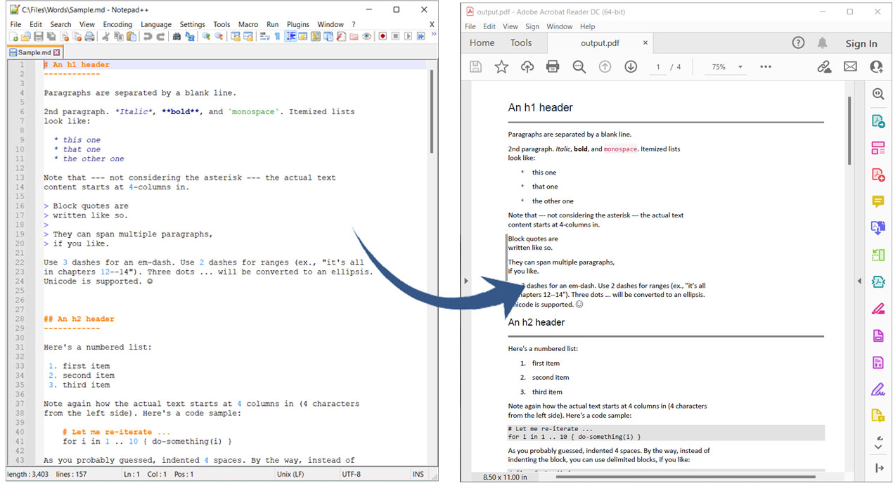Toggle synchronize vertical scrolling in Notepad++
The image size is (894, 488).
[x=235, y=36]
